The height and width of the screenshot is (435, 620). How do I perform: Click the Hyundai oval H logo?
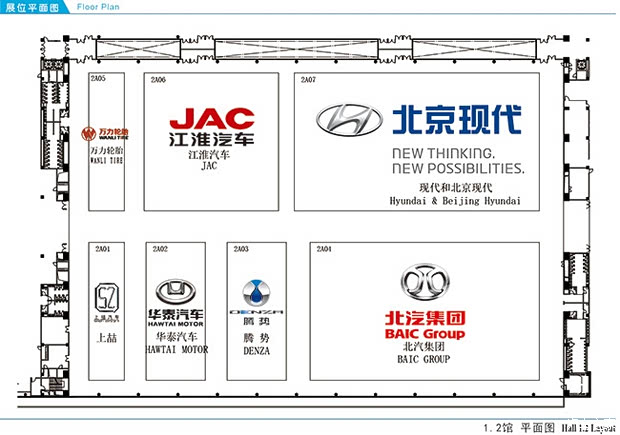(x=349, y=119)
